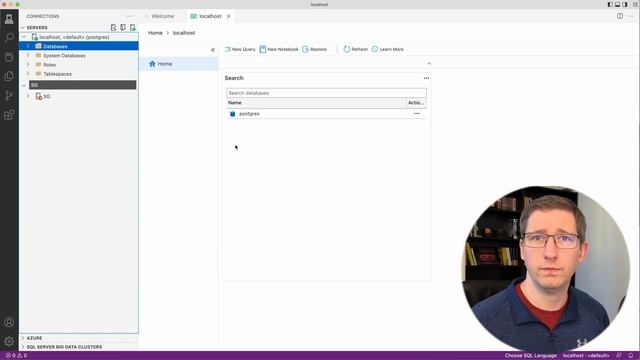The image size is (640, 360).
Task: Open Connections panel more actions menu
Action: [129, 16]
